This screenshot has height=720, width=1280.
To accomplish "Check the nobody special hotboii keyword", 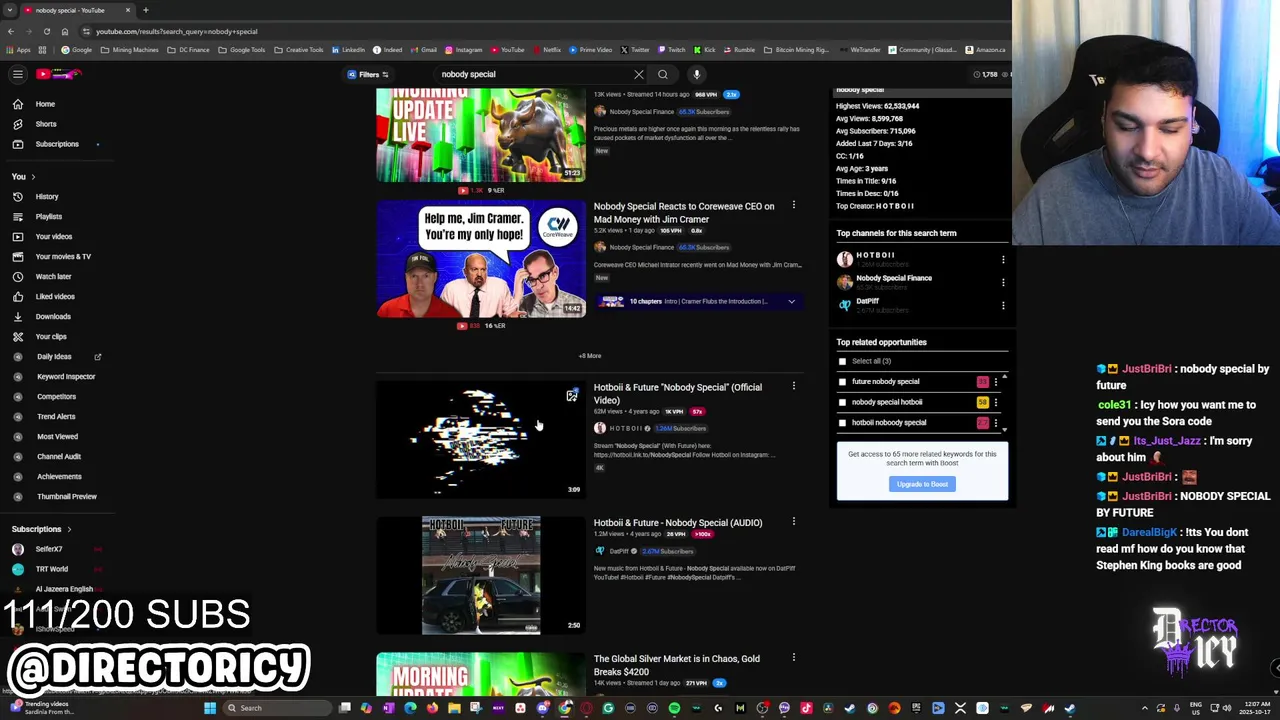I will [842, 402].
